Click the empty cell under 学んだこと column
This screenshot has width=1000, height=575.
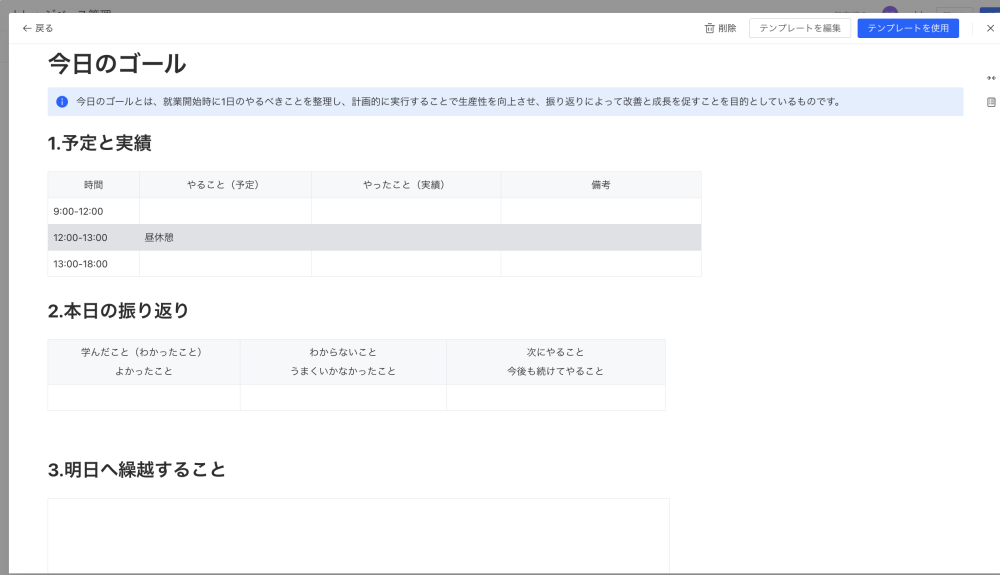144,397
